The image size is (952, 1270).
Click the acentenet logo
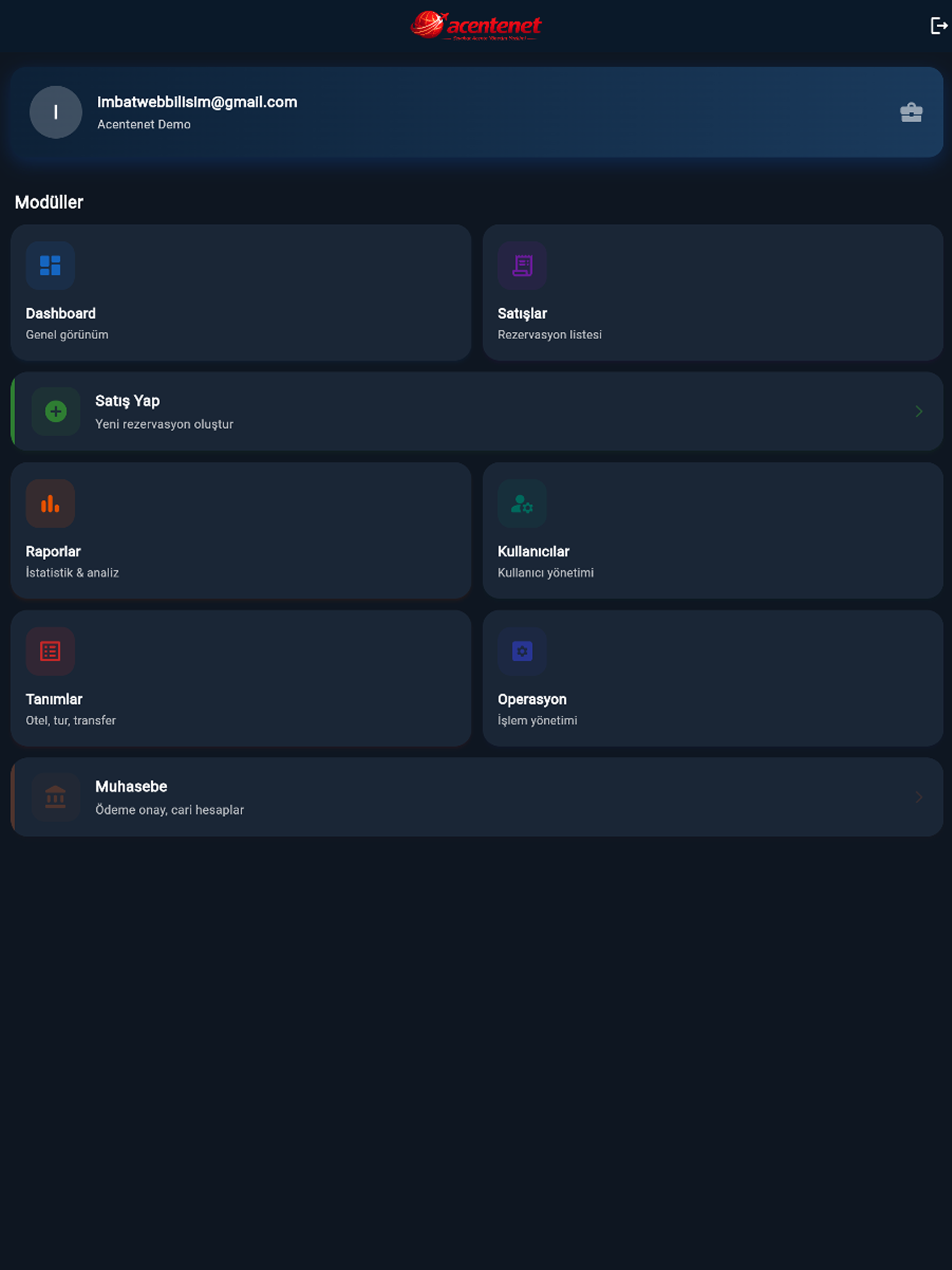pyautogui.click(x=476, y=26)
